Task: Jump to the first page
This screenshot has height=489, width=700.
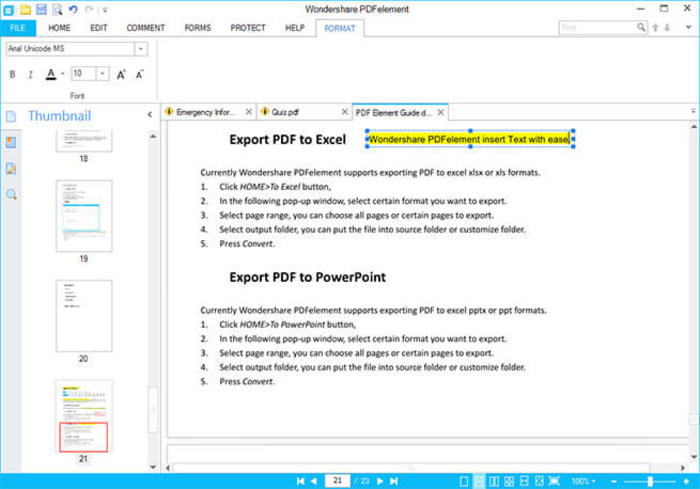Action: point(300,481)
